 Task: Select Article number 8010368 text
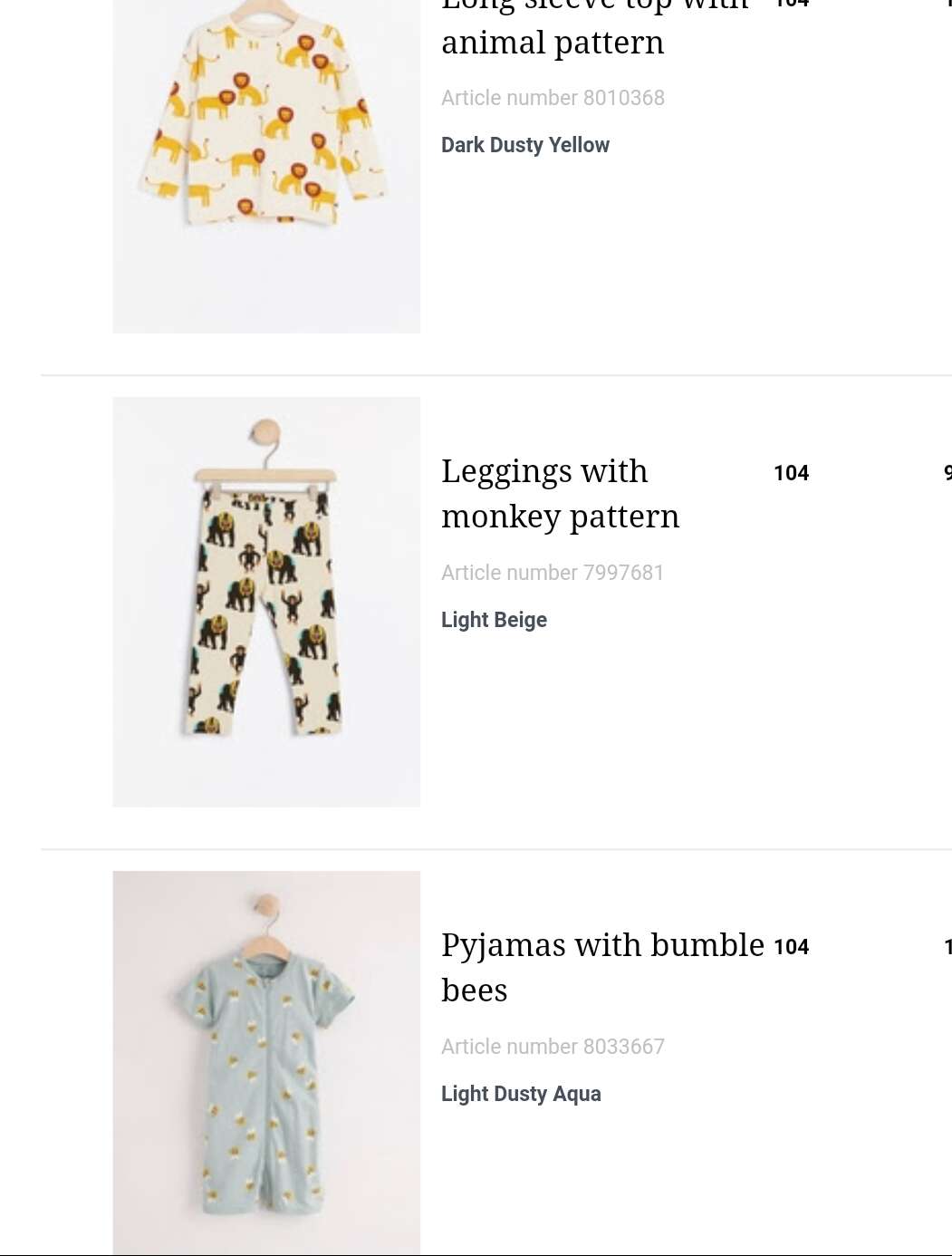[553, 98]
